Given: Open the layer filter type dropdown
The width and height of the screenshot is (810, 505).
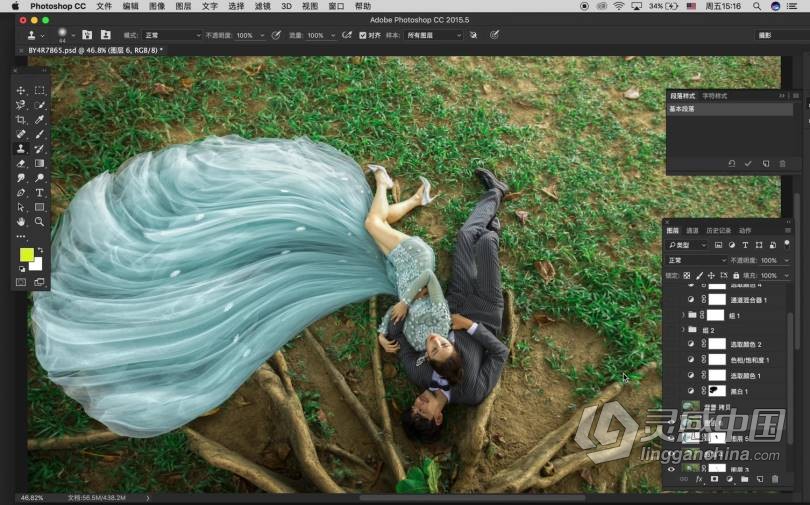Looking at the screenshot, I should coord(687,245).
